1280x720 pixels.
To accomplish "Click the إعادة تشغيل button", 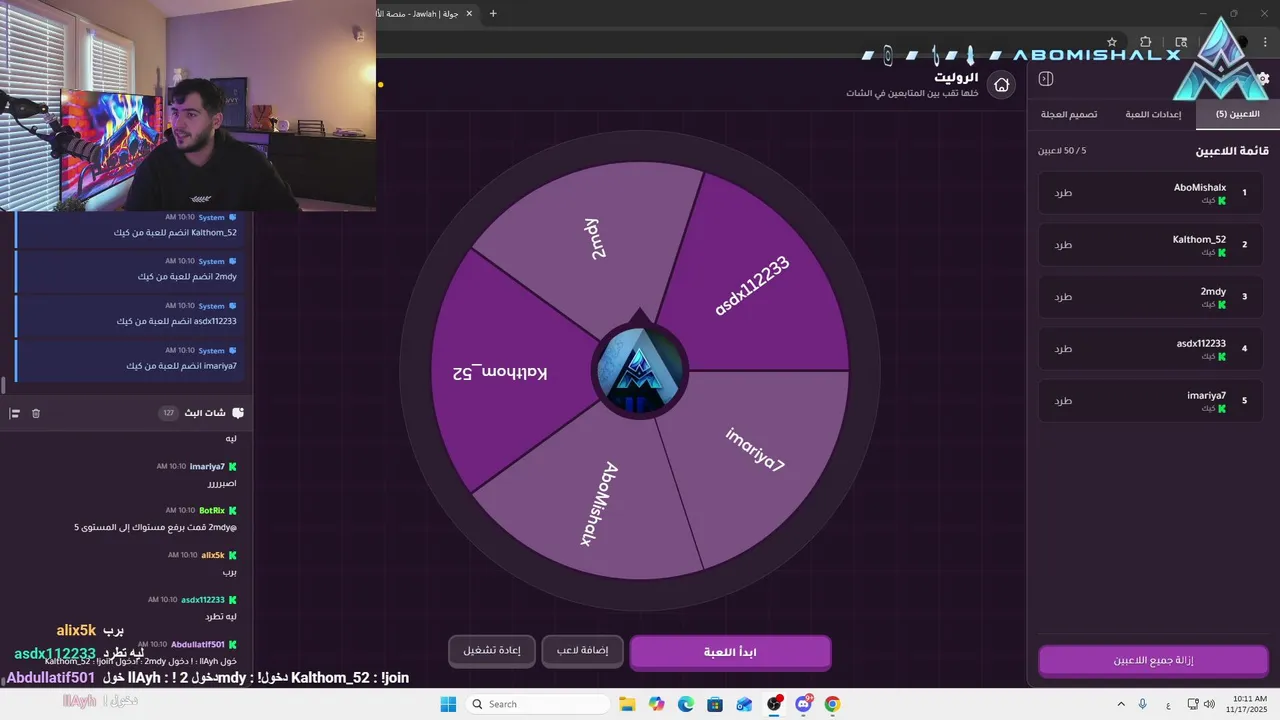I will click(x=491, y=651).
